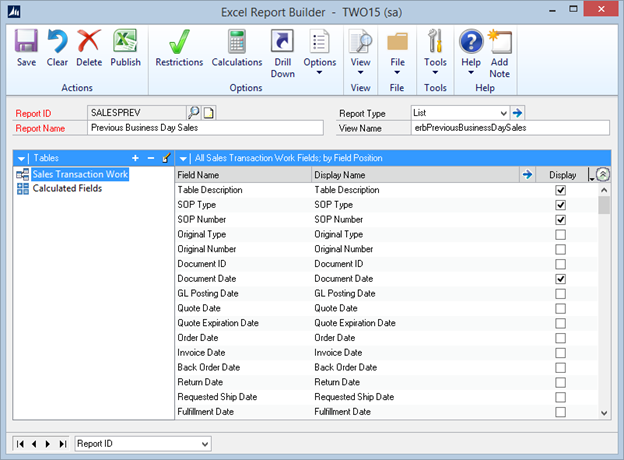Expand Options dropdown arrow in ribbon

(319, 72)
